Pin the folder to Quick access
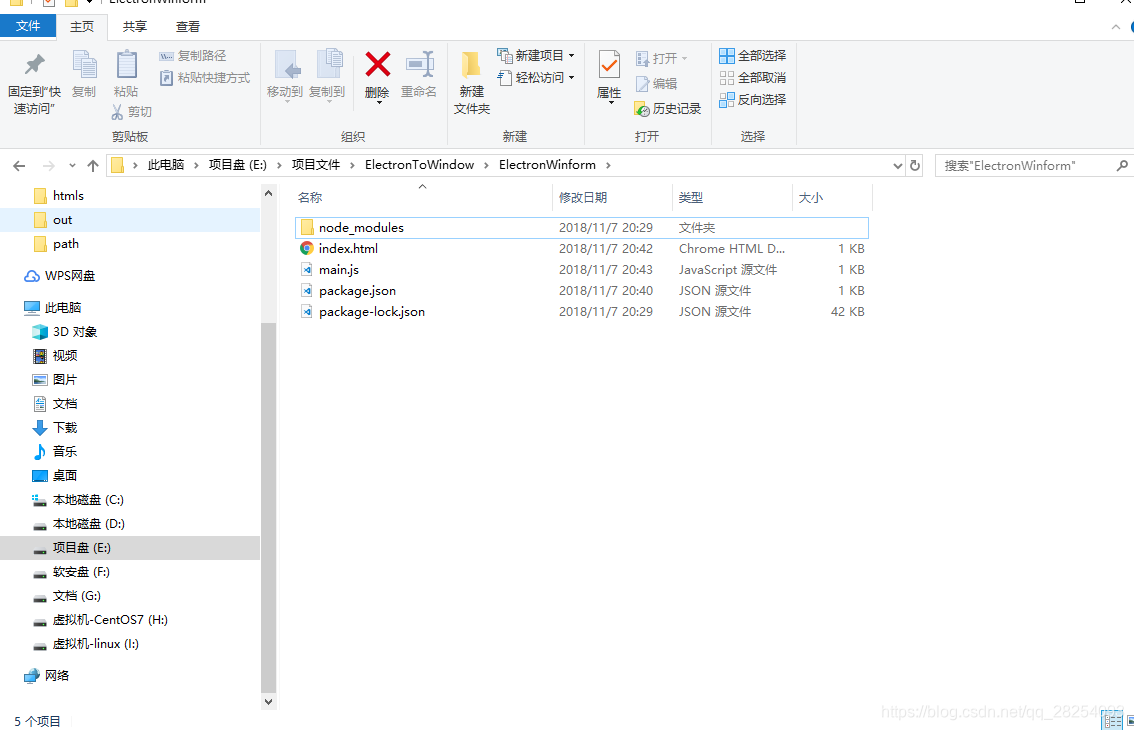The height and width of the screenshot is (730, 1134). click(x=34, y=82)
